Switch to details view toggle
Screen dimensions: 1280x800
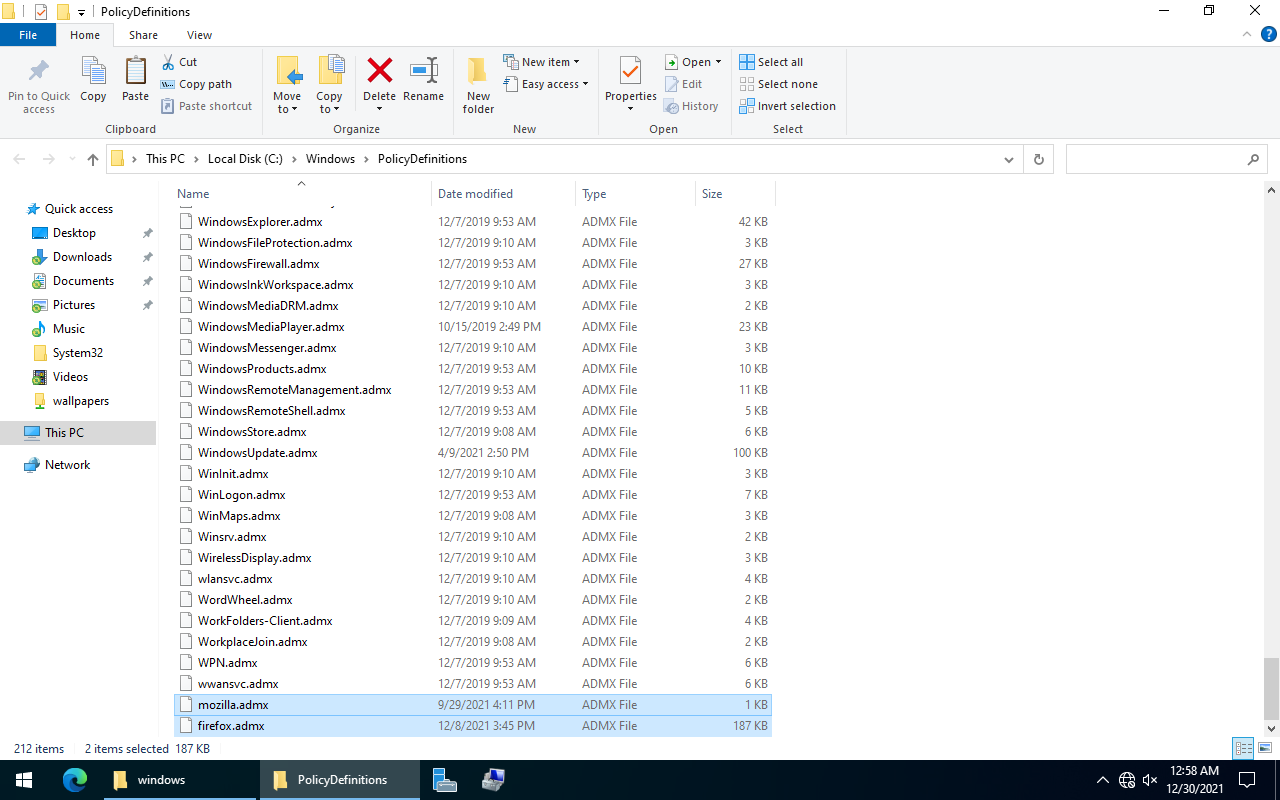pos(1243,748)
